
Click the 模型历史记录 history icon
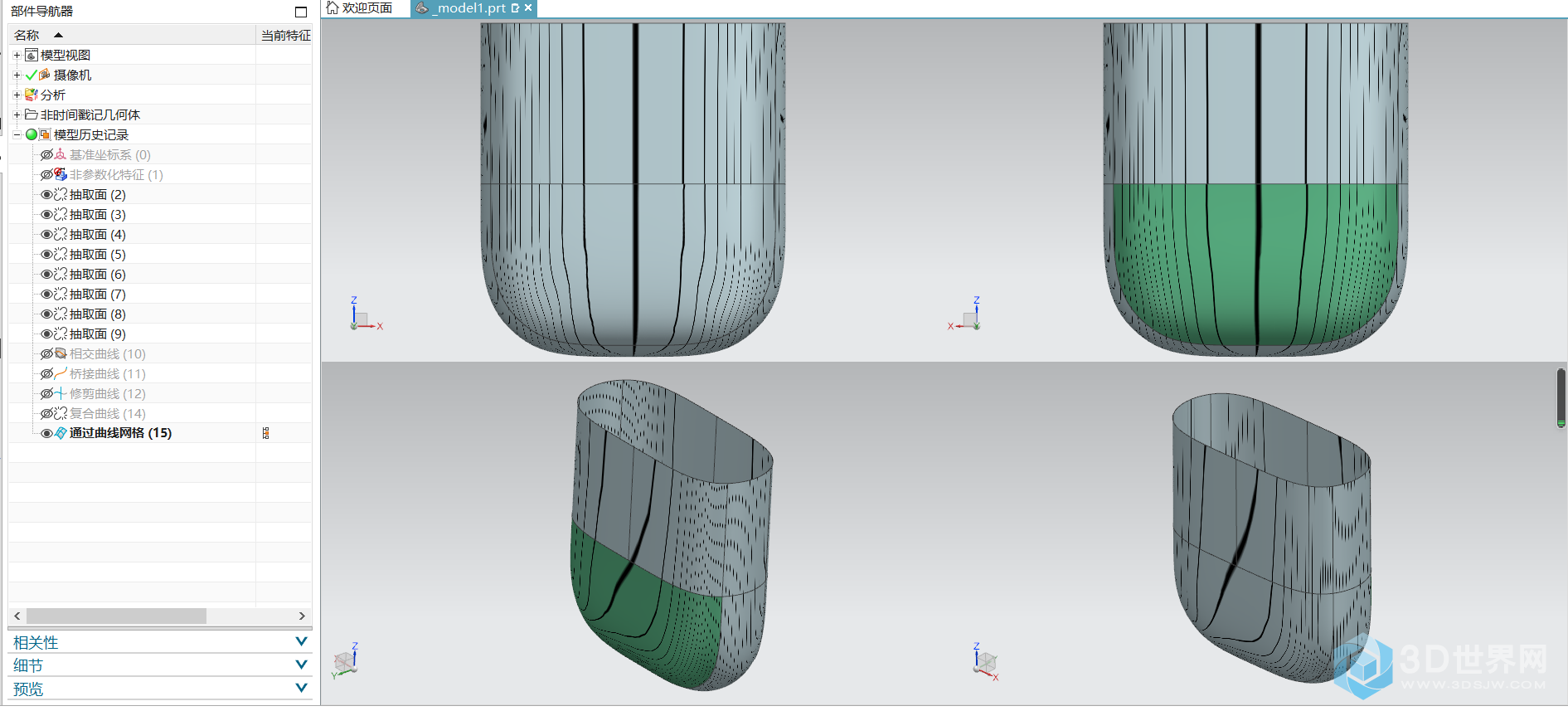tap(45, 134)
